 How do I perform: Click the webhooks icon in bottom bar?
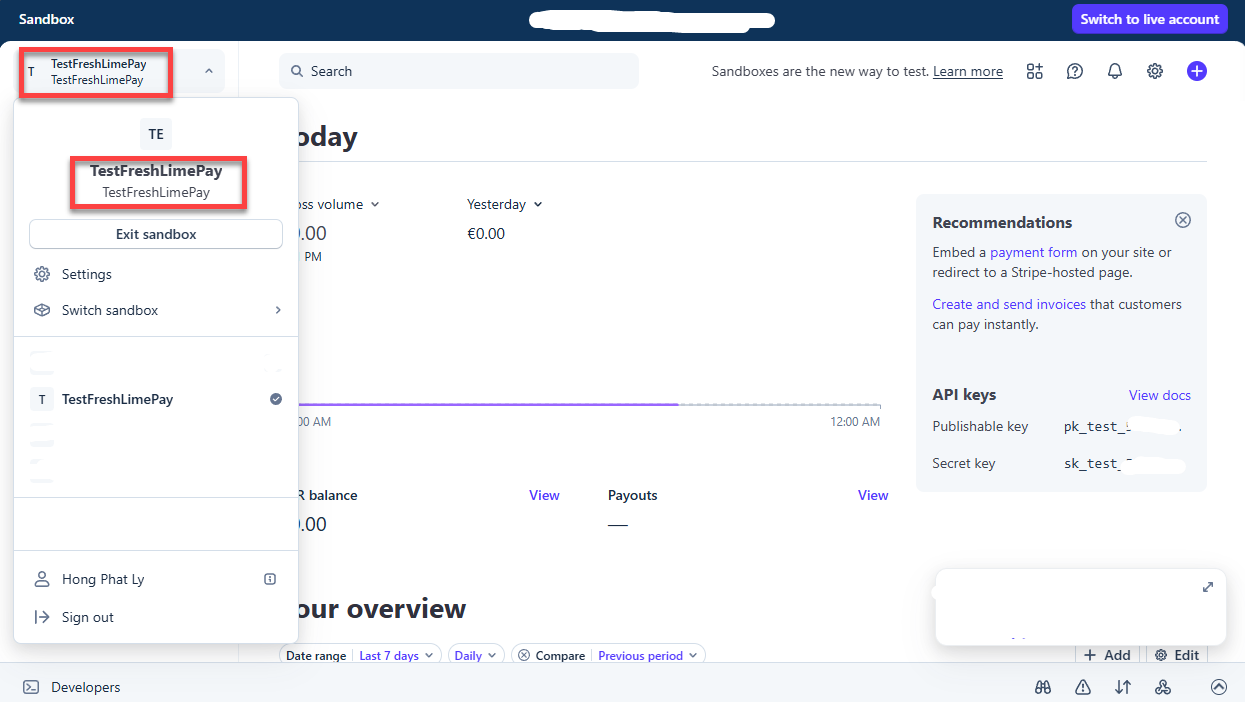pyautogui.click(x=1163, y=687)
